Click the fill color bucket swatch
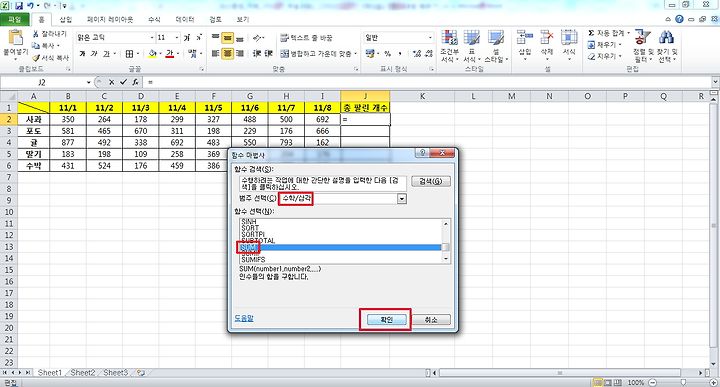The image size is (720, 387). [152, 54]
